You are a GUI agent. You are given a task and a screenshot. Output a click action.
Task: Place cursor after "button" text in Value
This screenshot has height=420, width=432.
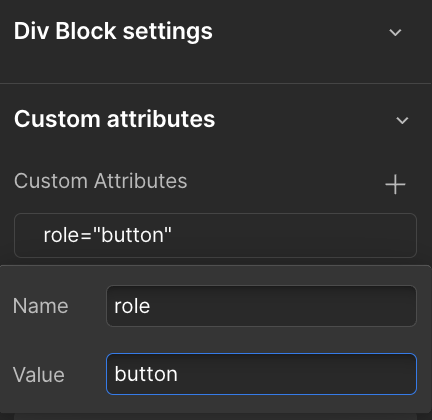pos(178,374)
